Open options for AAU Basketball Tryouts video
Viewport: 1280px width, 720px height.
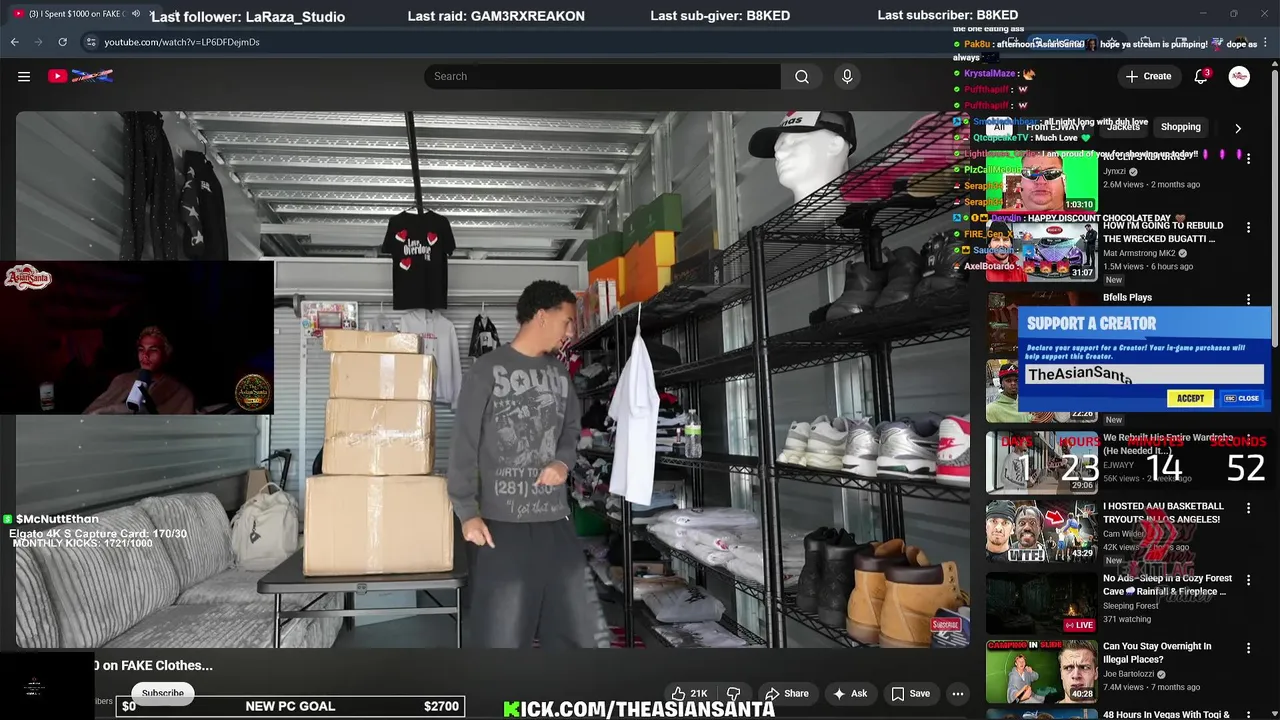1248,508
